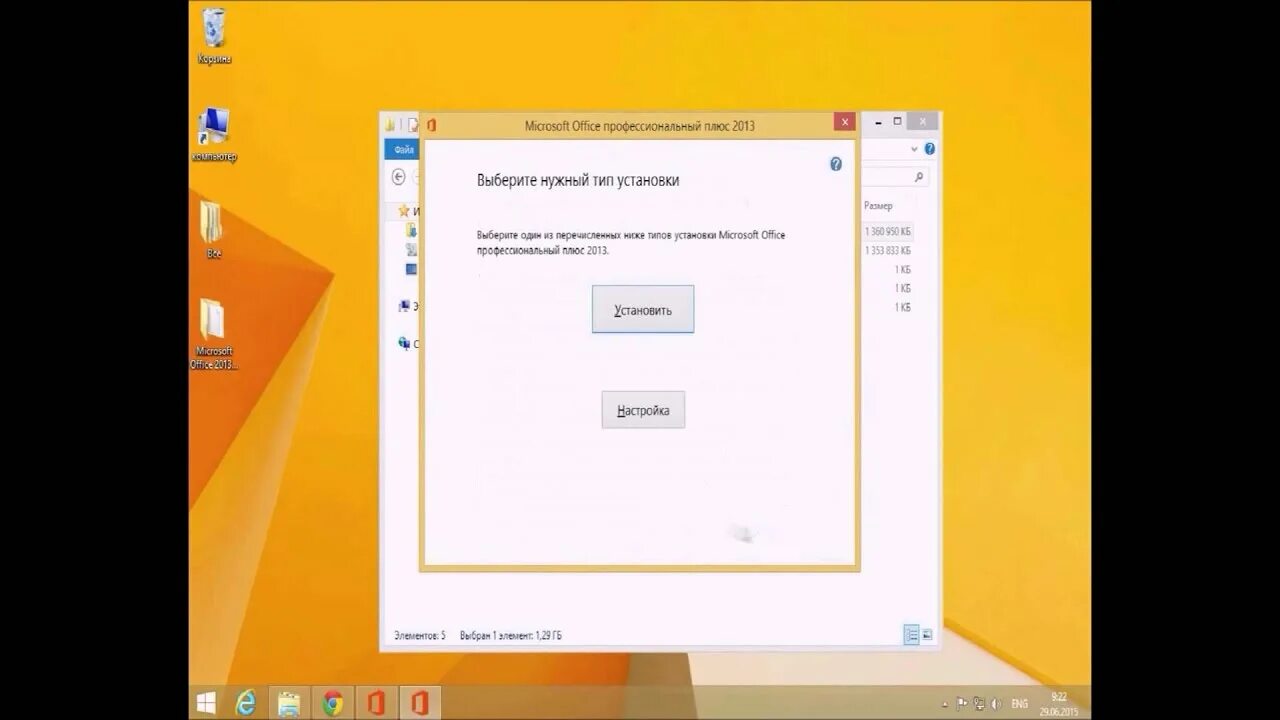This screenshot has width=1280, height=720.
Task: Select the file sized 1 360 950 КБ
Action: (888, 231)
